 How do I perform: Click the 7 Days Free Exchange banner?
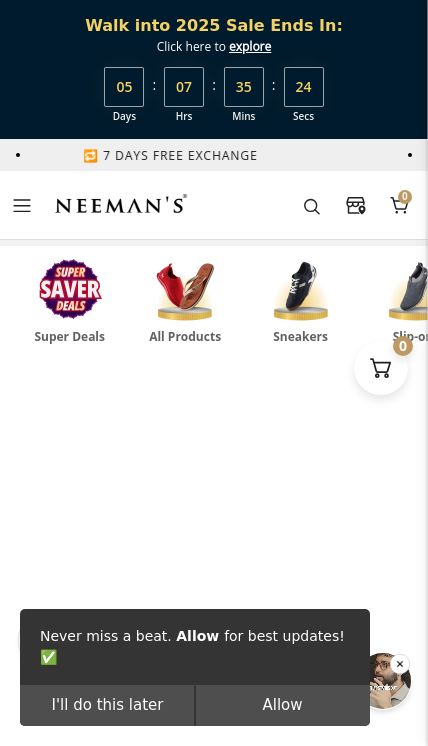point(170,156)
